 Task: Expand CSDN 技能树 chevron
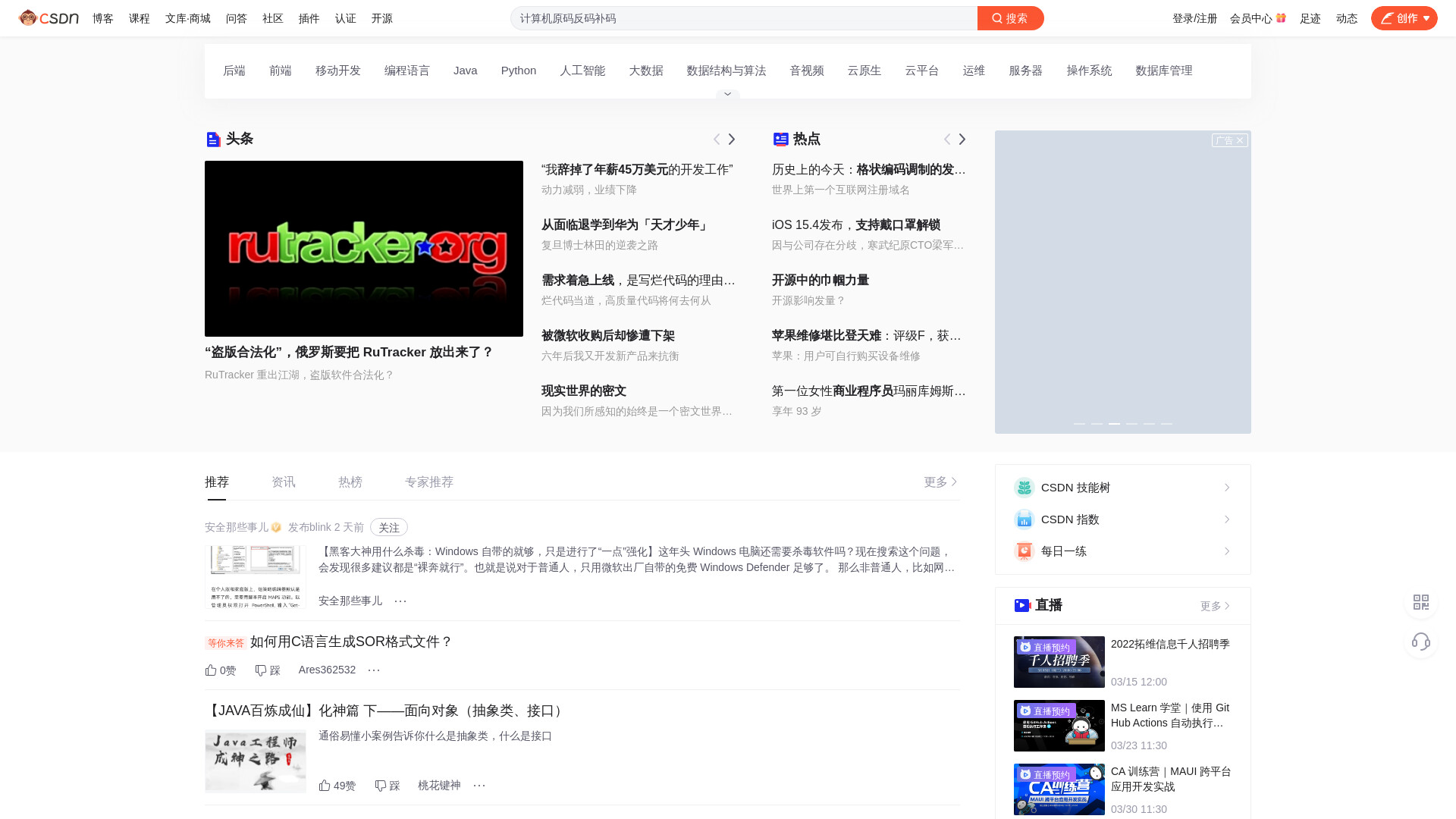click(x=1227, y=488)
